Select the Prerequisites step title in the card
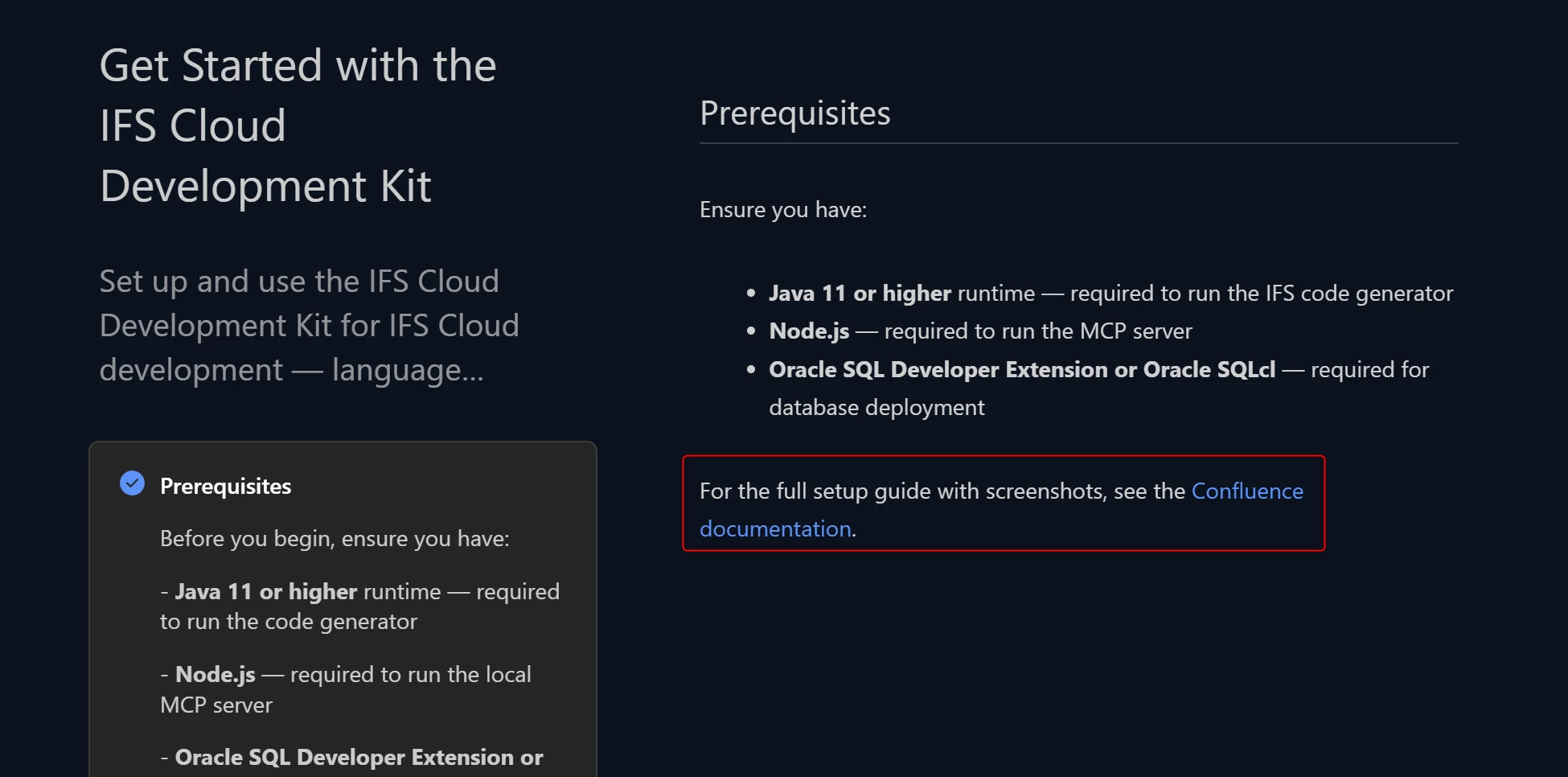 pos(225,486)
